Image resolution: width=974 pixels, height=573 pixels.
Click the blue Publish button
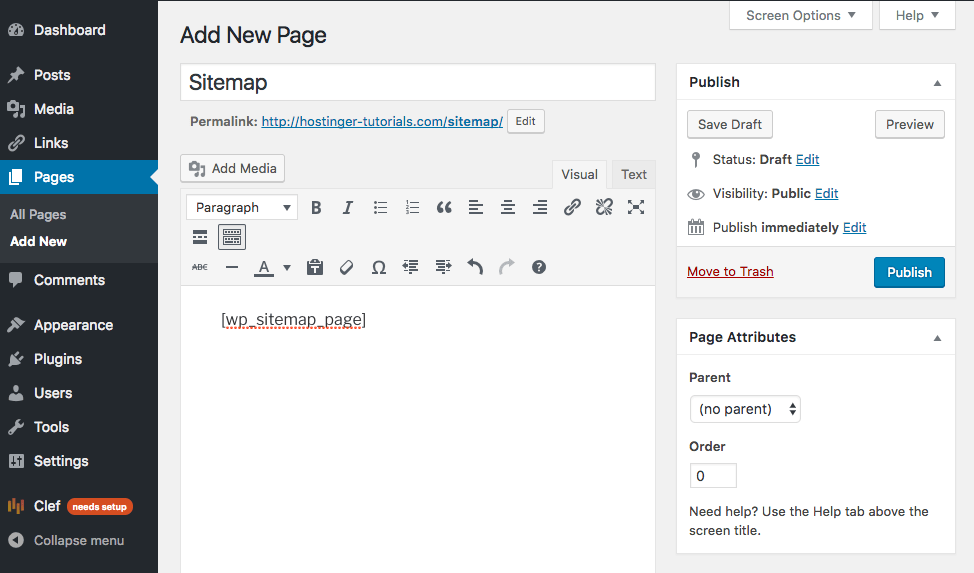(909, 272)
